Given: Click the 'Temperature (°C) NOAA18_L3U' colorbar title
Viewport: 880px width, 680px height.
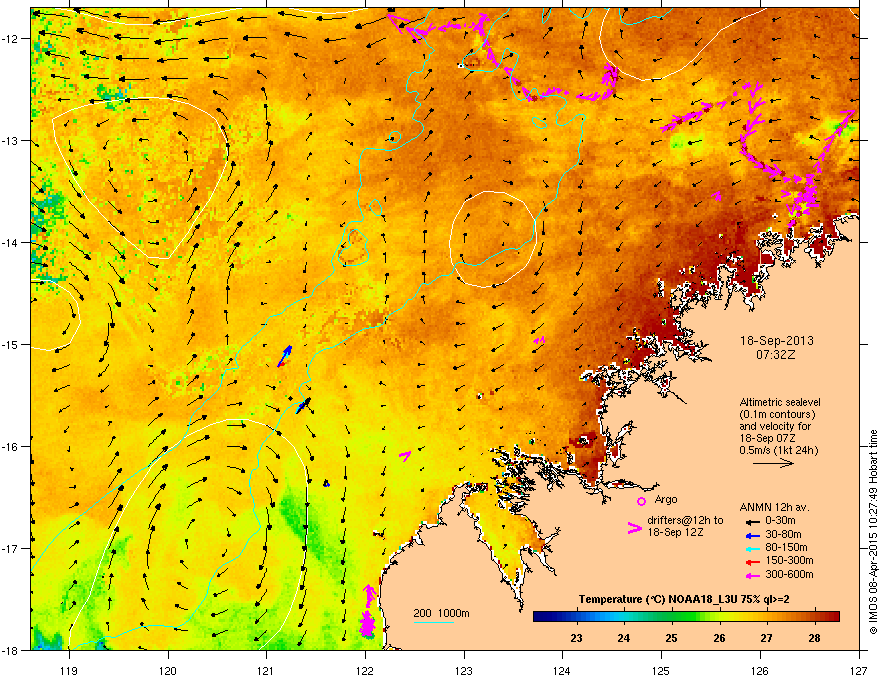Looking at the screenshot, I should 657,599.
